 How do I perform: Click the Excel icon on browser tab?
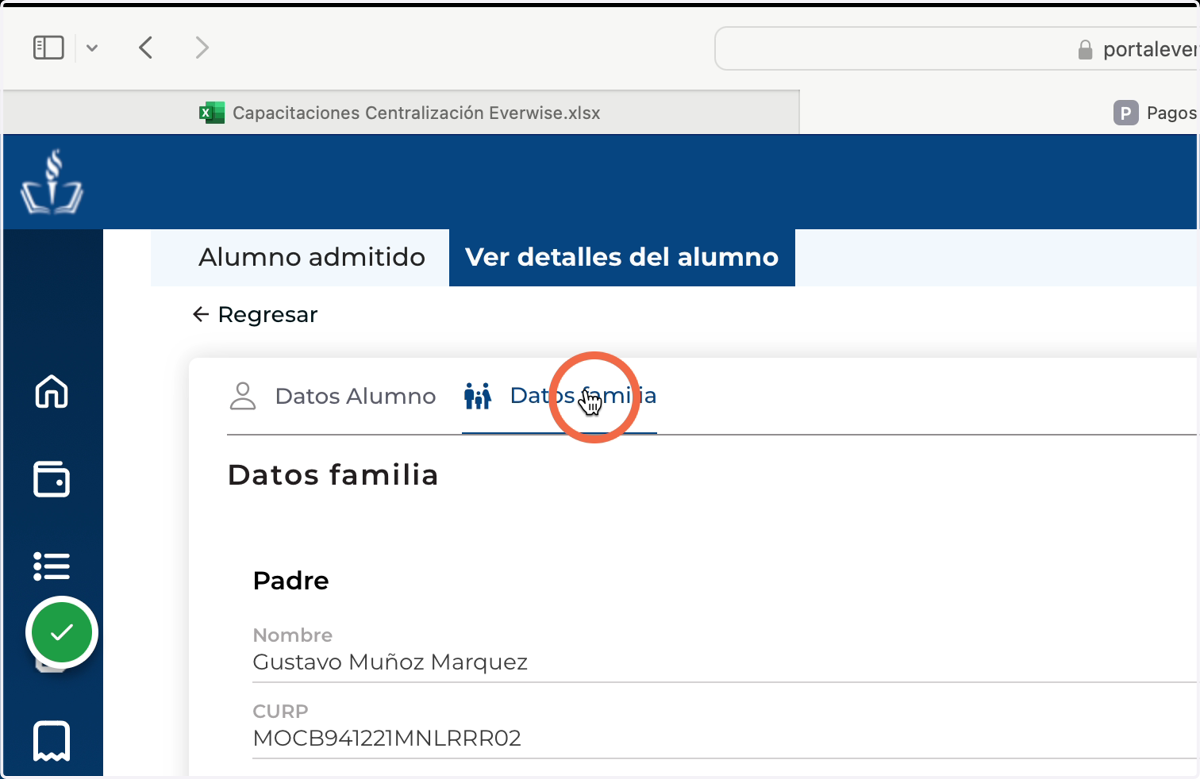coord(211,112)
